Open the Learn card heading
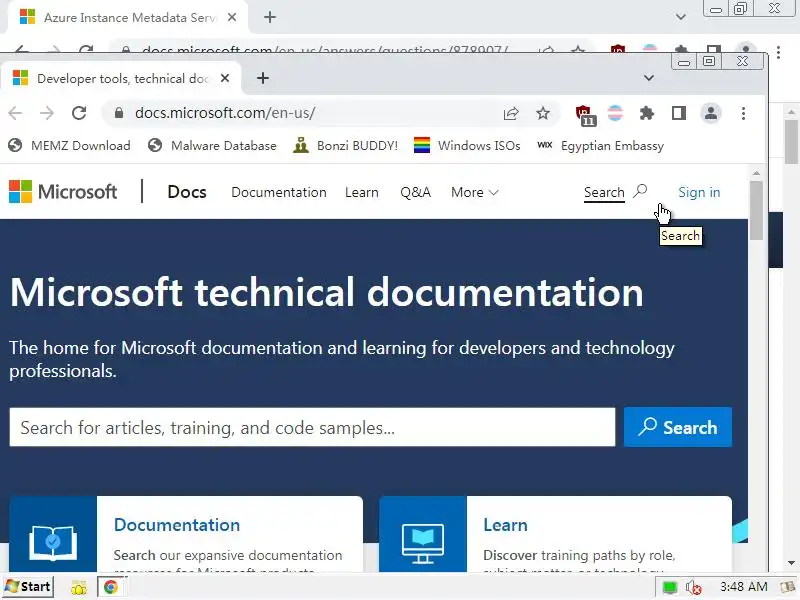The width and height of the screenshot is (800, 600). click(505, 525)
